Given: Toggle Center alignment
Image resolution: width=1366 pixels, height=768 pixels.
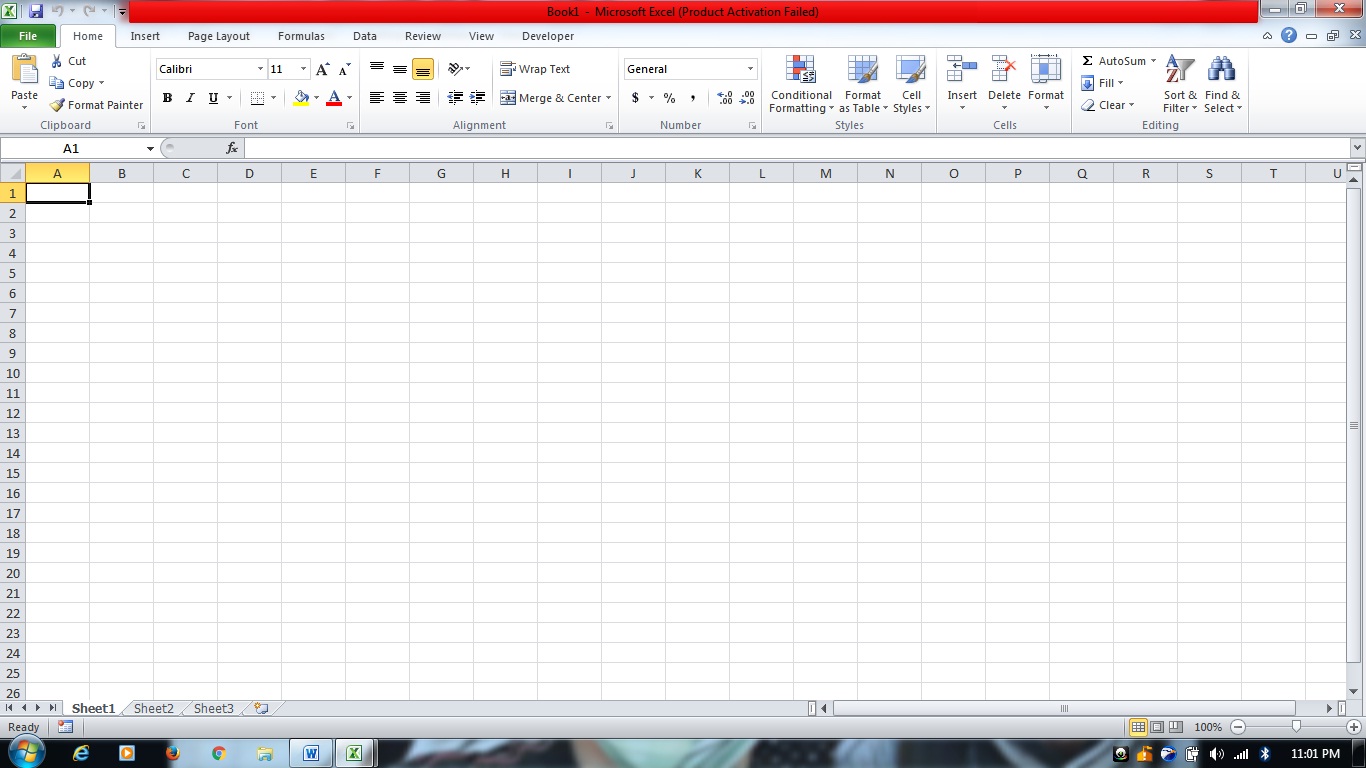Looking at the screenshot, I should tap(400, 98).
